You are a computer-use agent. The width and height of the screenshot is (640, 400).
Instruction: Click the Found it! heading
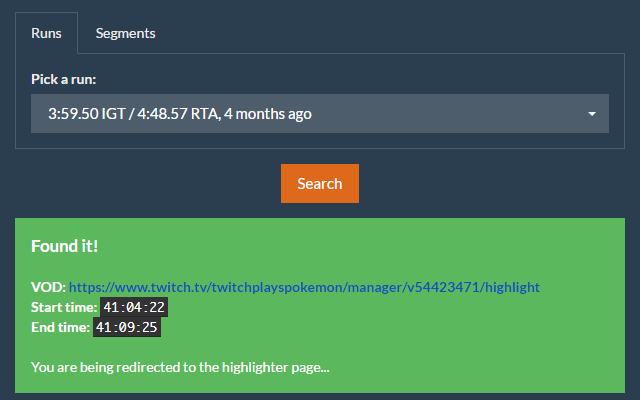coord(64,246)
